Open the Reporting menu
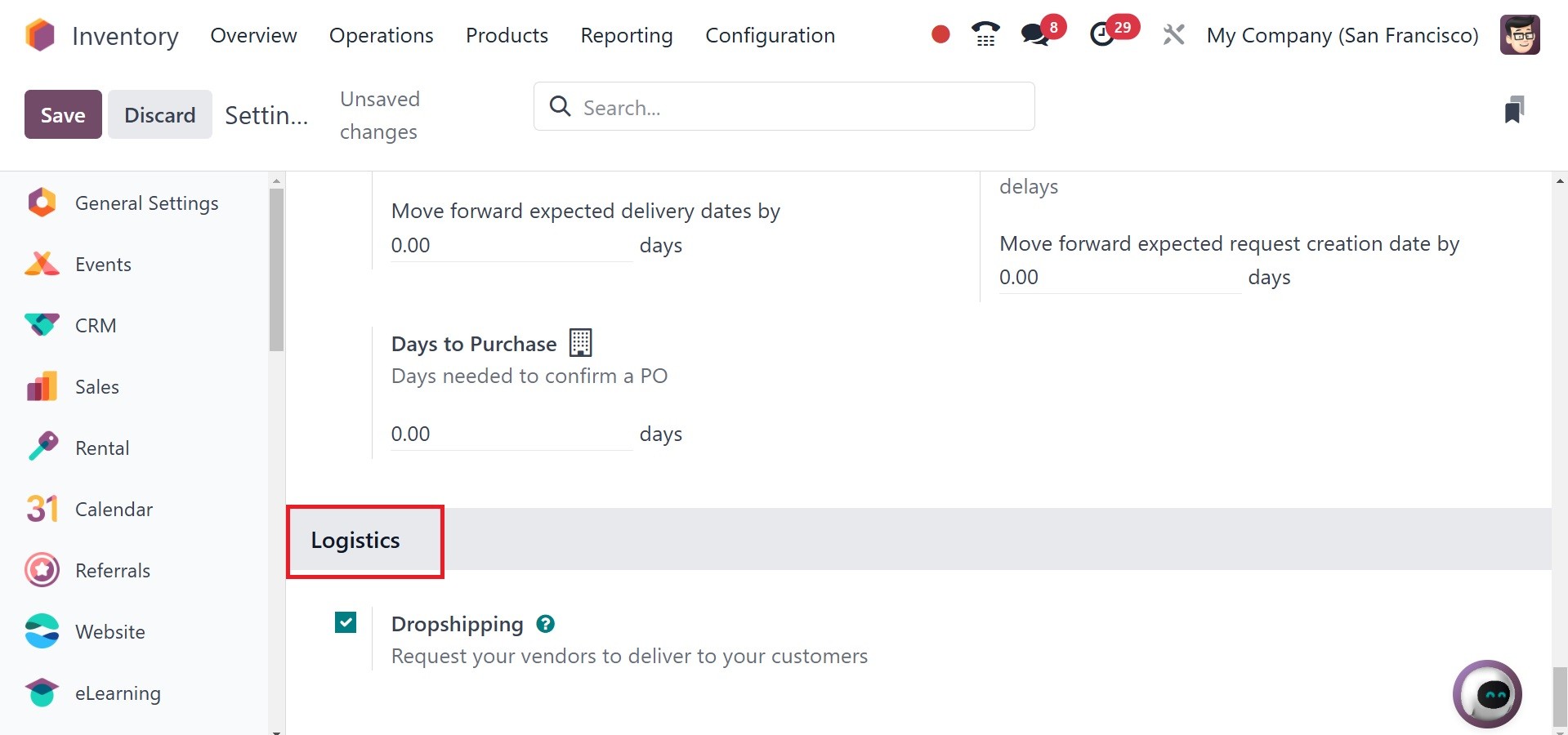This screenshot has width=1568, height=735. [x=626, y=35]
